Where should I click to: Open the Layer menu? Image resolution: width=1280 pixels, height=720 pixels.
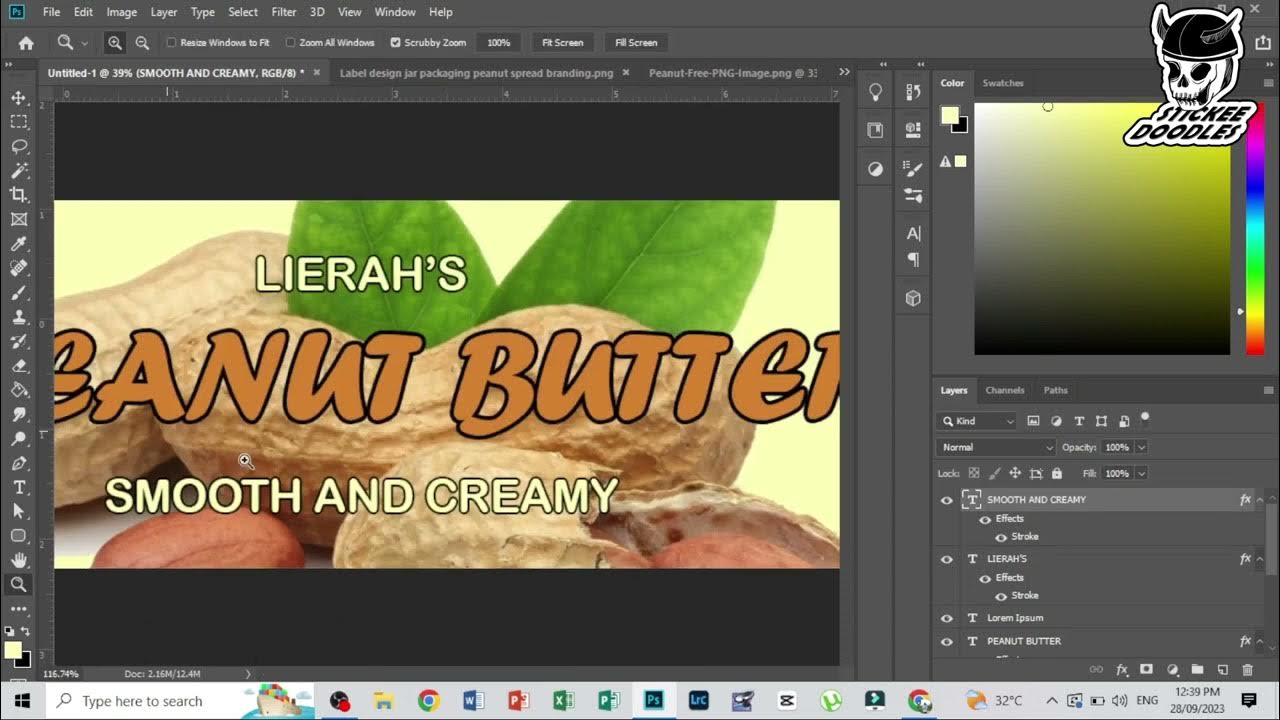pyautogui.click(x=163, y=12)
